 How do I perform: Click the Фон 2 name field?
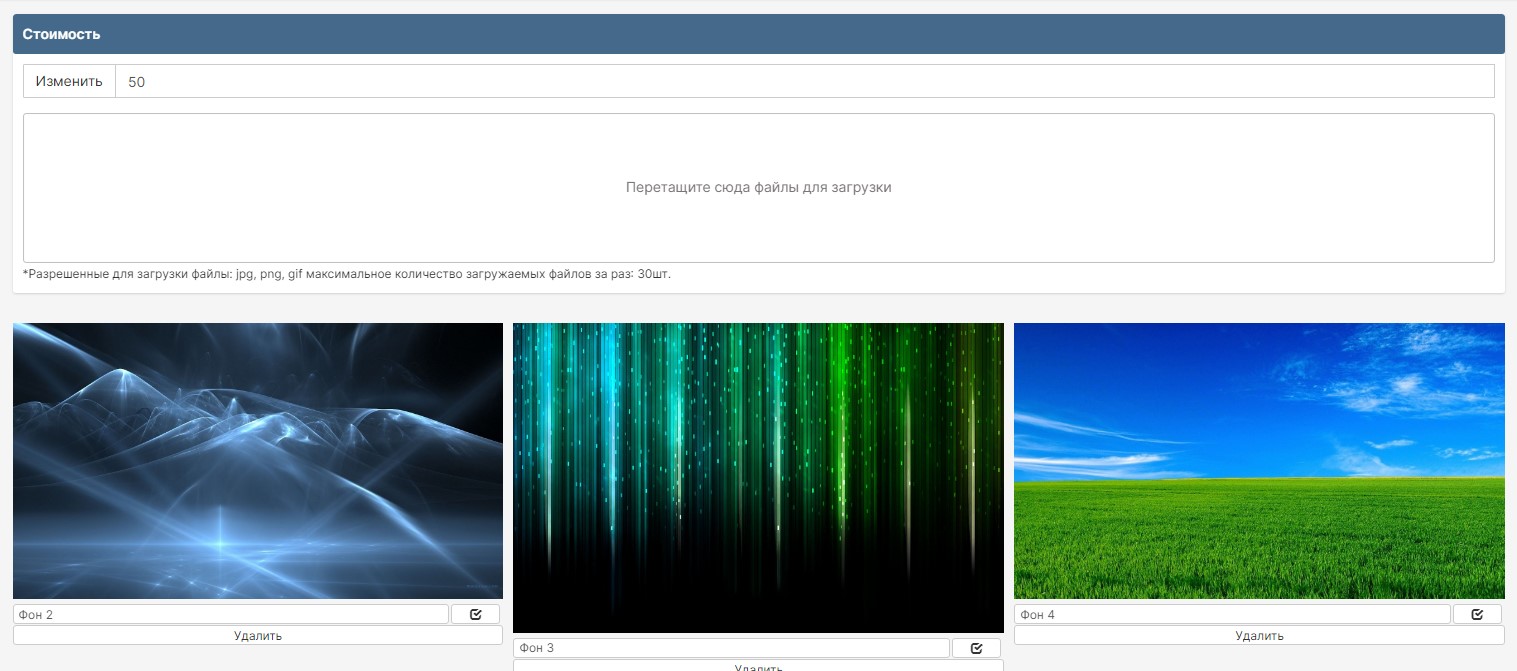coord(231,614)
